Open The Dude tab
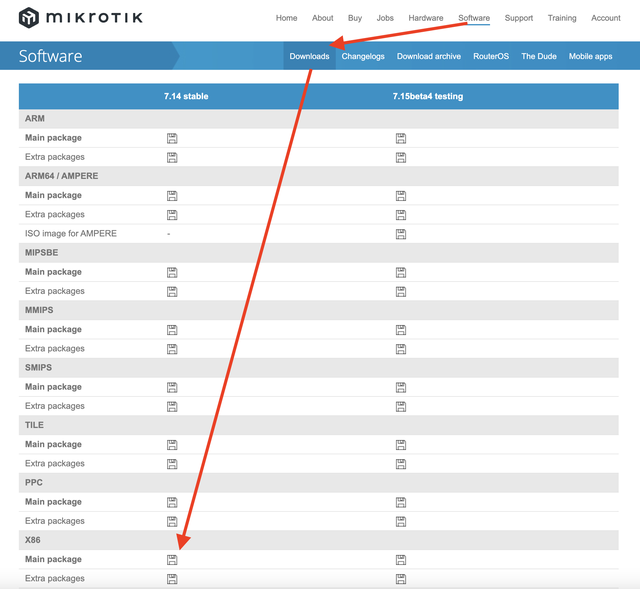This screenshot has height=589, width=640. 539,56
